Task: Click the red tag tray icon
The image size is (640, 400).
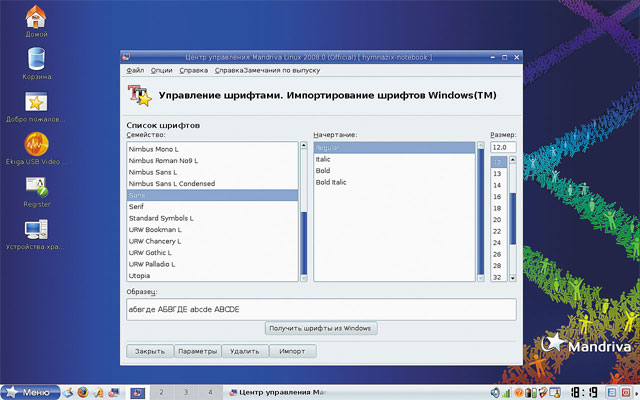Action: [x=542, y=393]
